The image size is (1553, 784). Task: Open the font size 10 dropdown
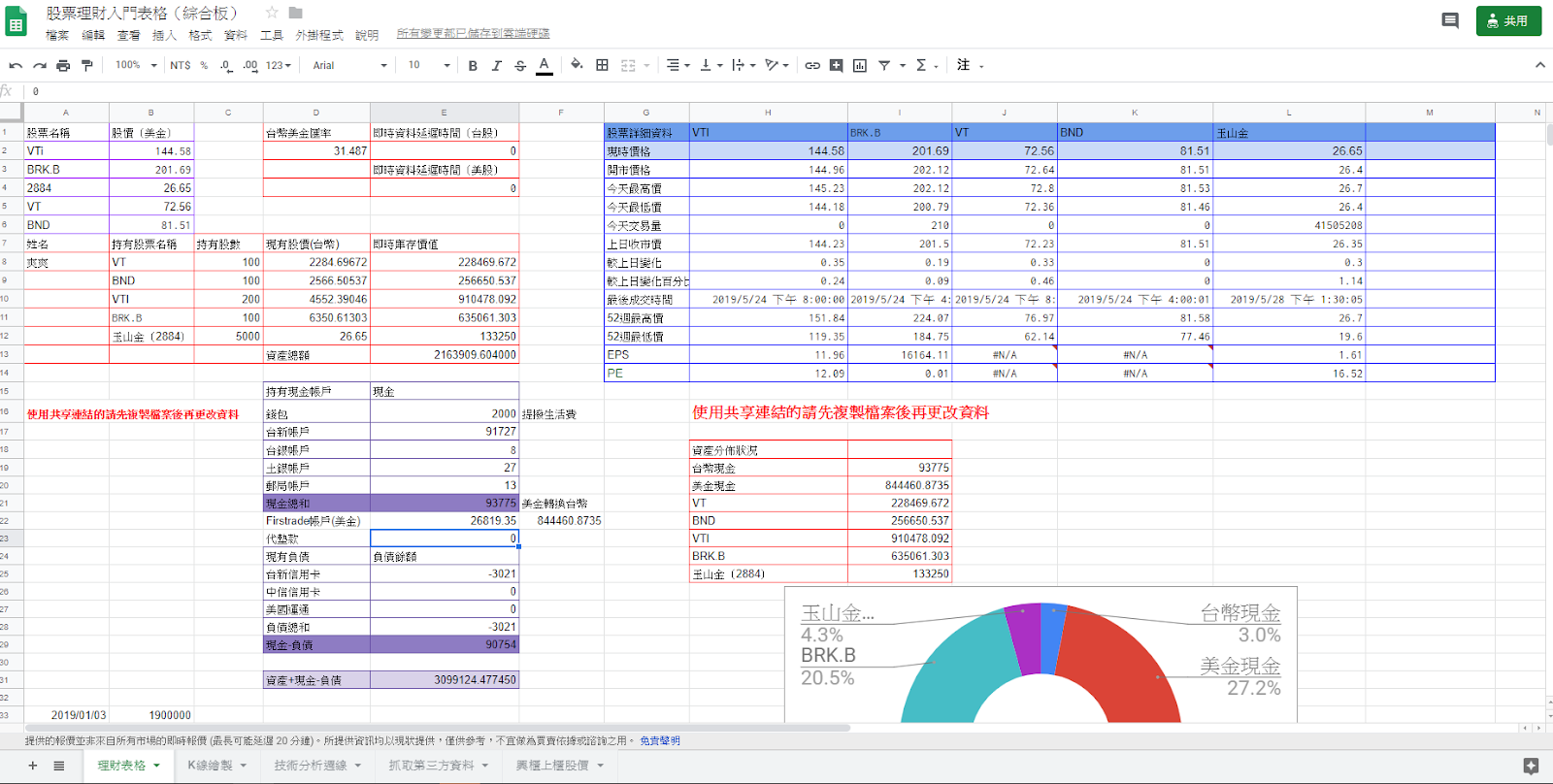click(429, 65)
